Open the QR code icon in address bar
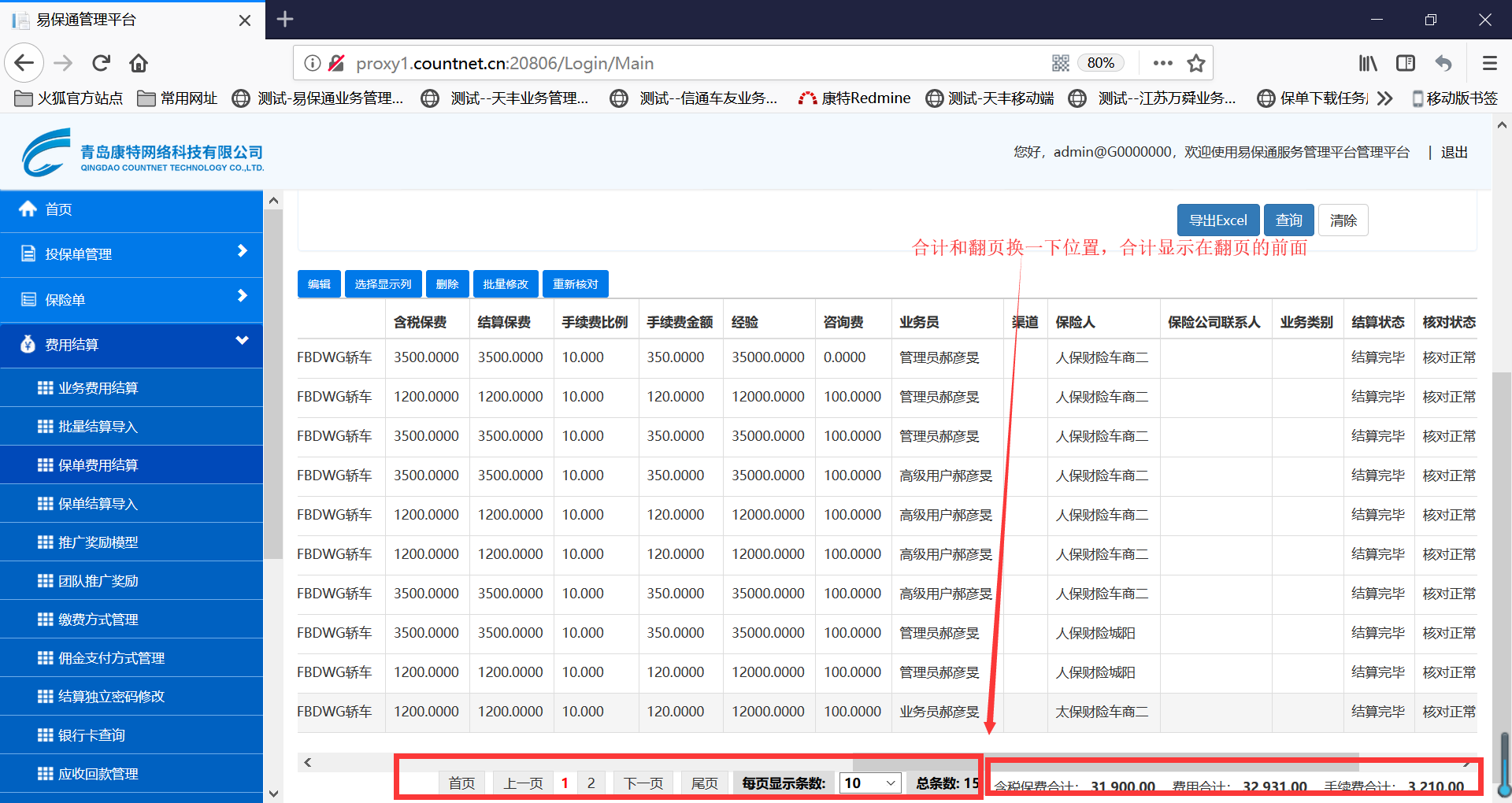1512x803 pixels. pyautogui.click(x=1060, y=63)
